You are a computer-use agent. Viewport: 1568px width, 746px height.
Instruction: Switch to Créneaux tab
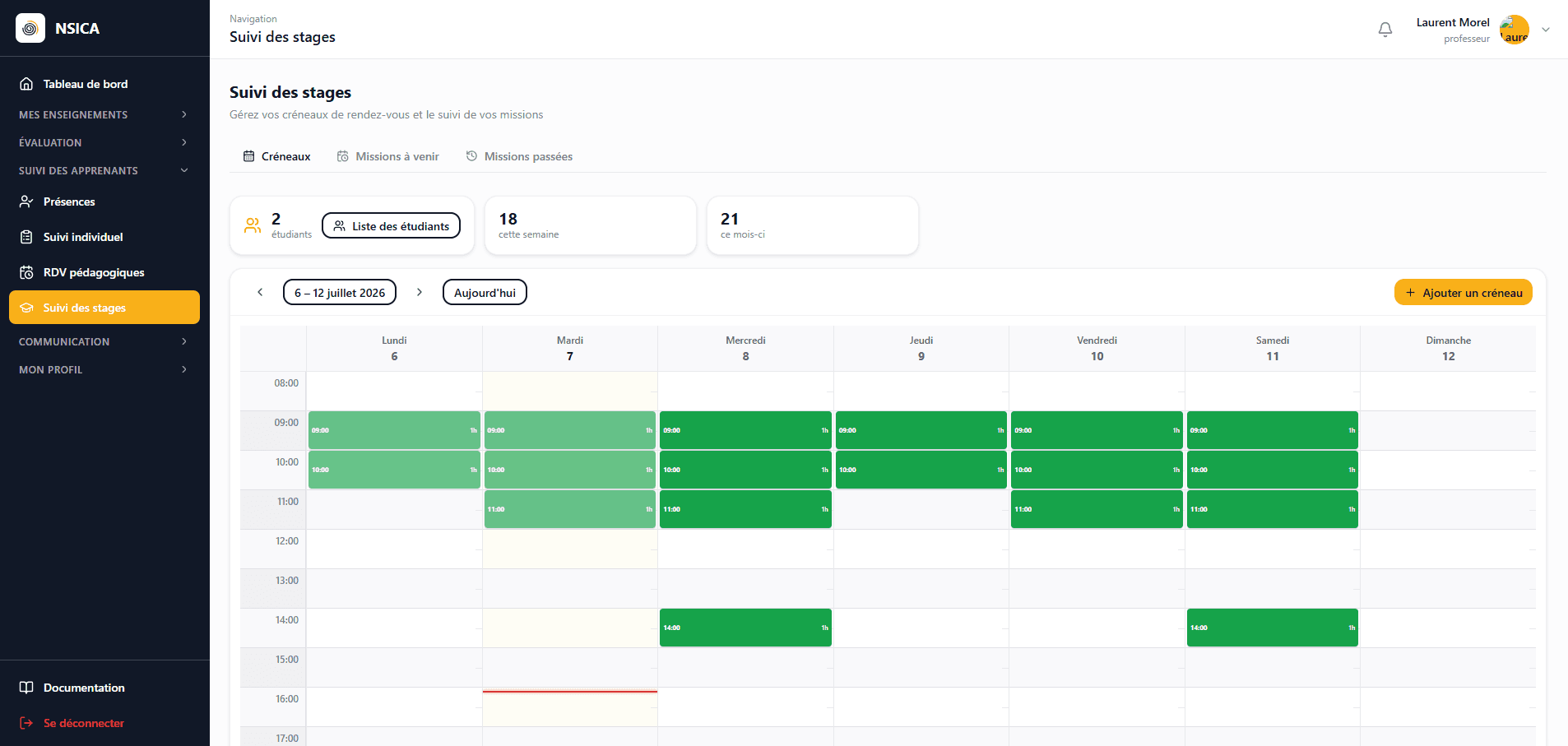tap(277, 156)
